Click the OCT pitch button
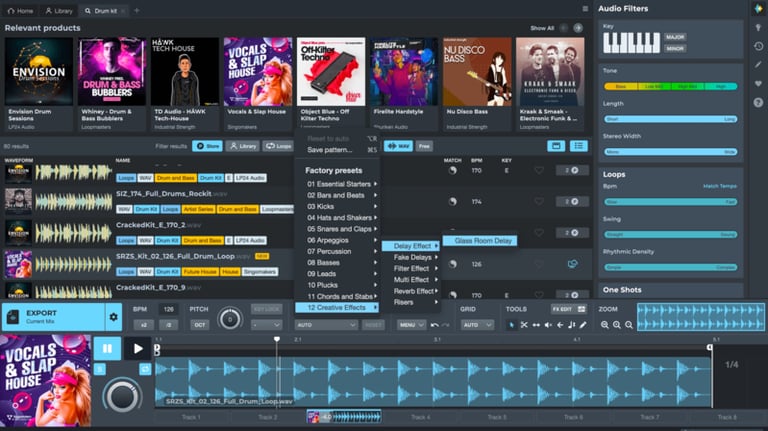 click(x=200, y=325)
